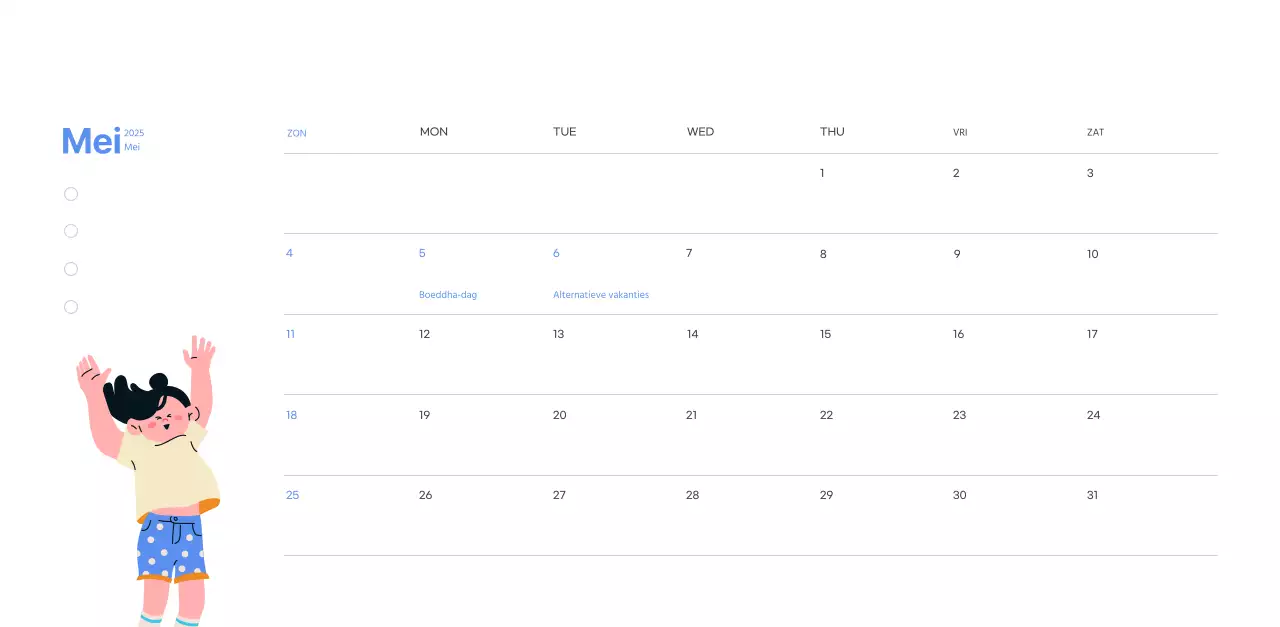Screen dimensions: 1280x627
Task: Select the 31st, last day of the month
Action: 1092,495
